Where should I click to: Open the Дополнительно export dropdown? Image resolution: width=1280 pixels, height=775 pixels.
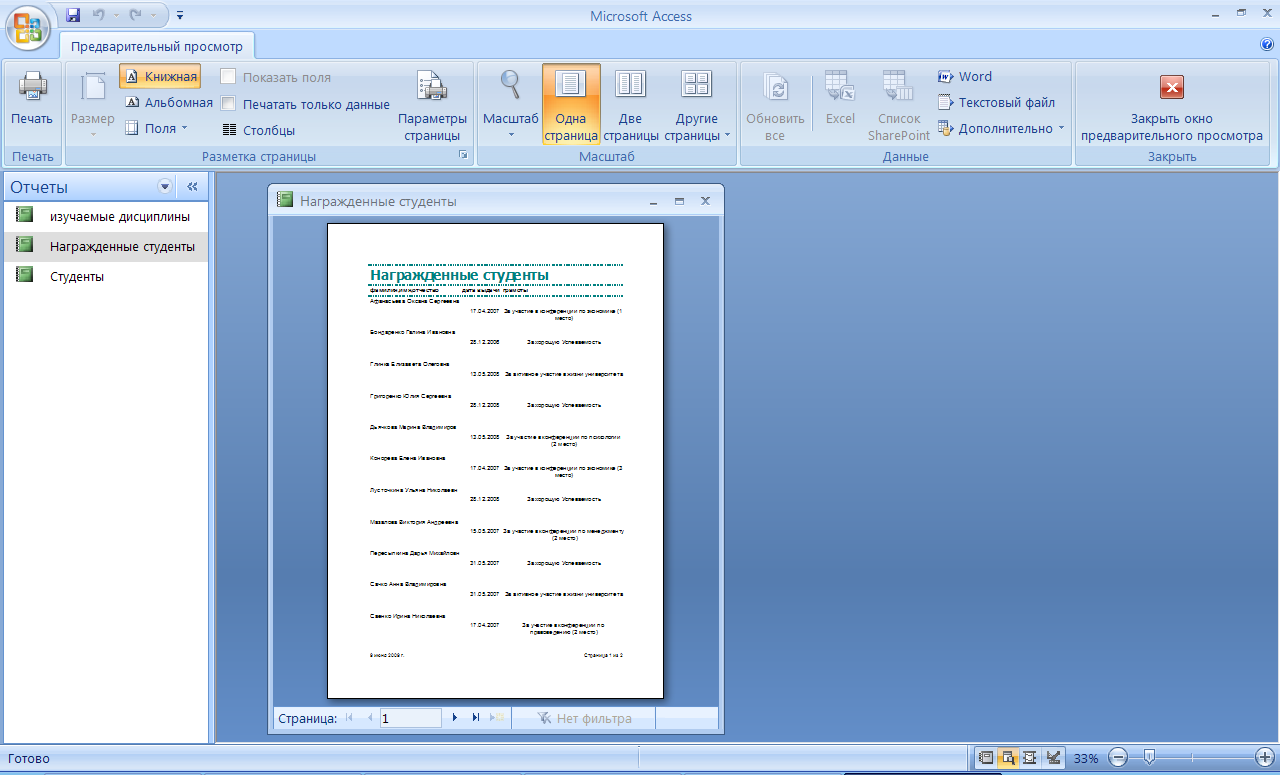(1001, 128)
